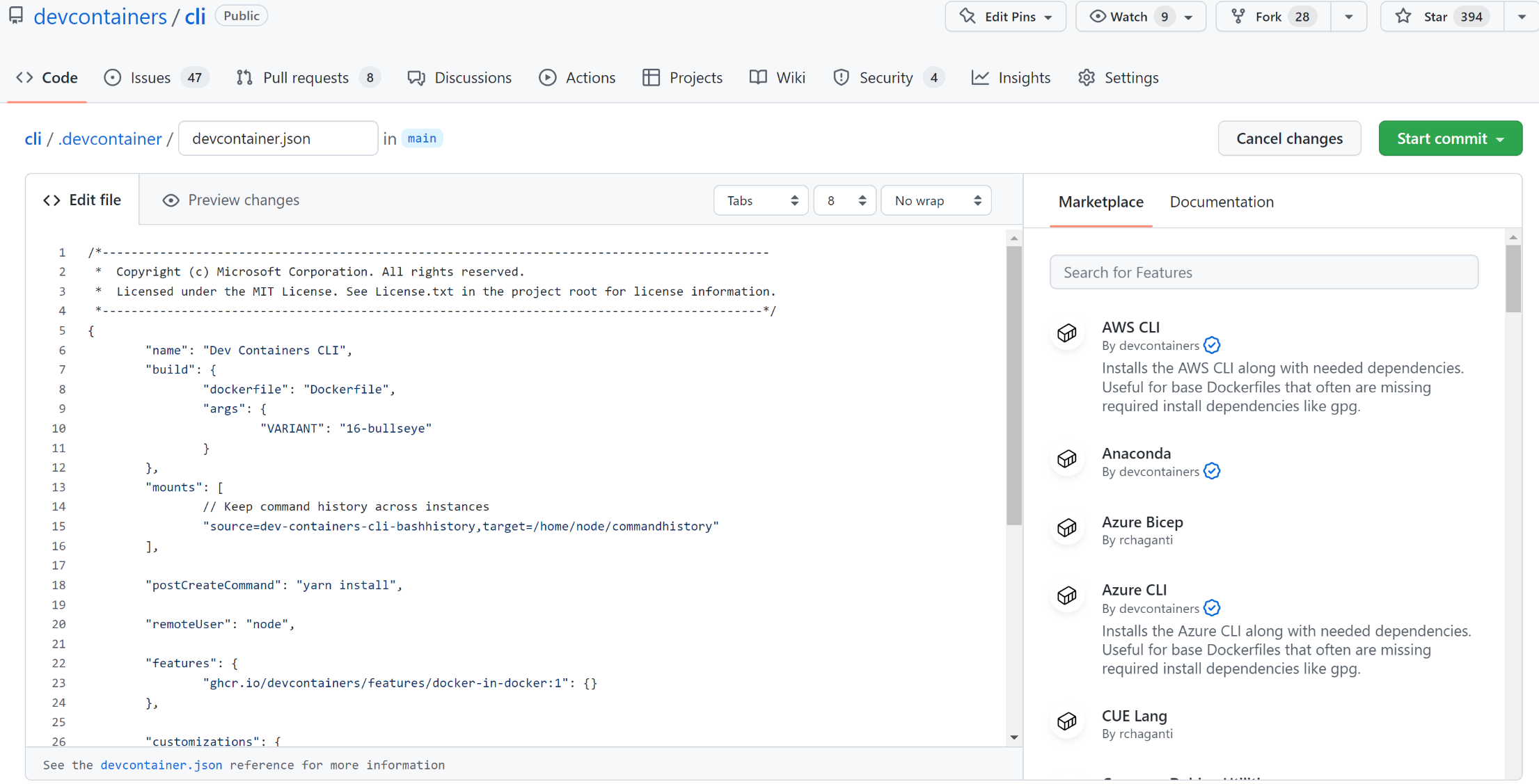
Task: Open the devcontainers owner link
Action: tap(100, 15)
